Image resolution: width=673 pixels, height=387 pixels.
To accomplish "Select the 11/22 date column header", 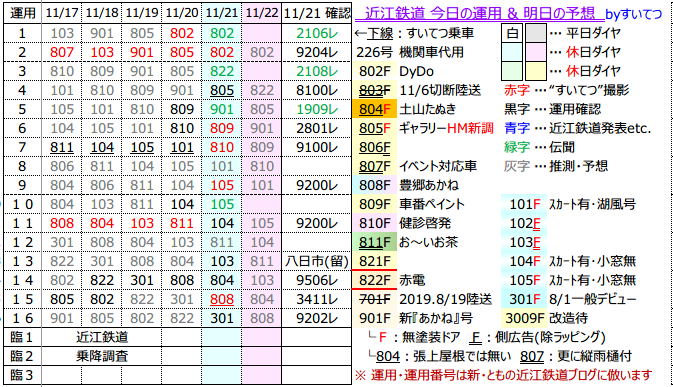I will (261, 13).
